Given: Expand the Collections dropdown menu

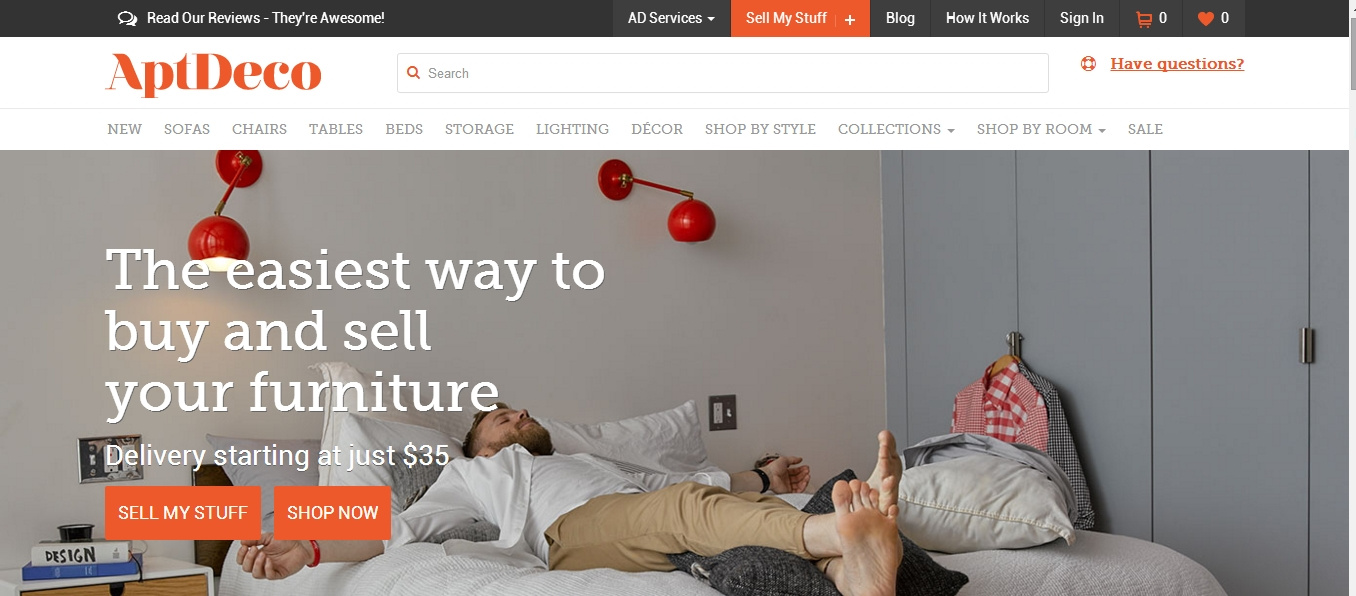Looking at the screenshot, I should pos(896,129).
